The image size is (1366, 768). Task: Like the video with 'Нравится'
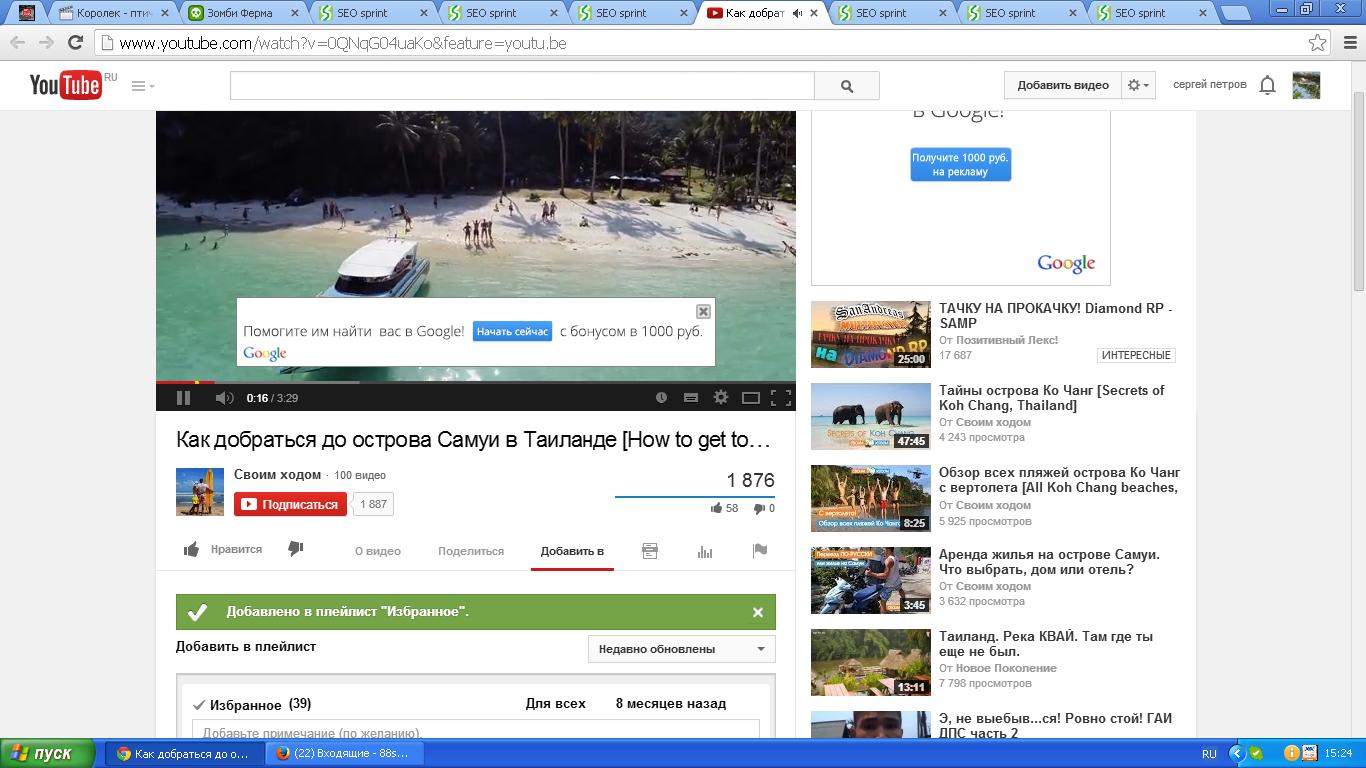[x=223, y=549]
